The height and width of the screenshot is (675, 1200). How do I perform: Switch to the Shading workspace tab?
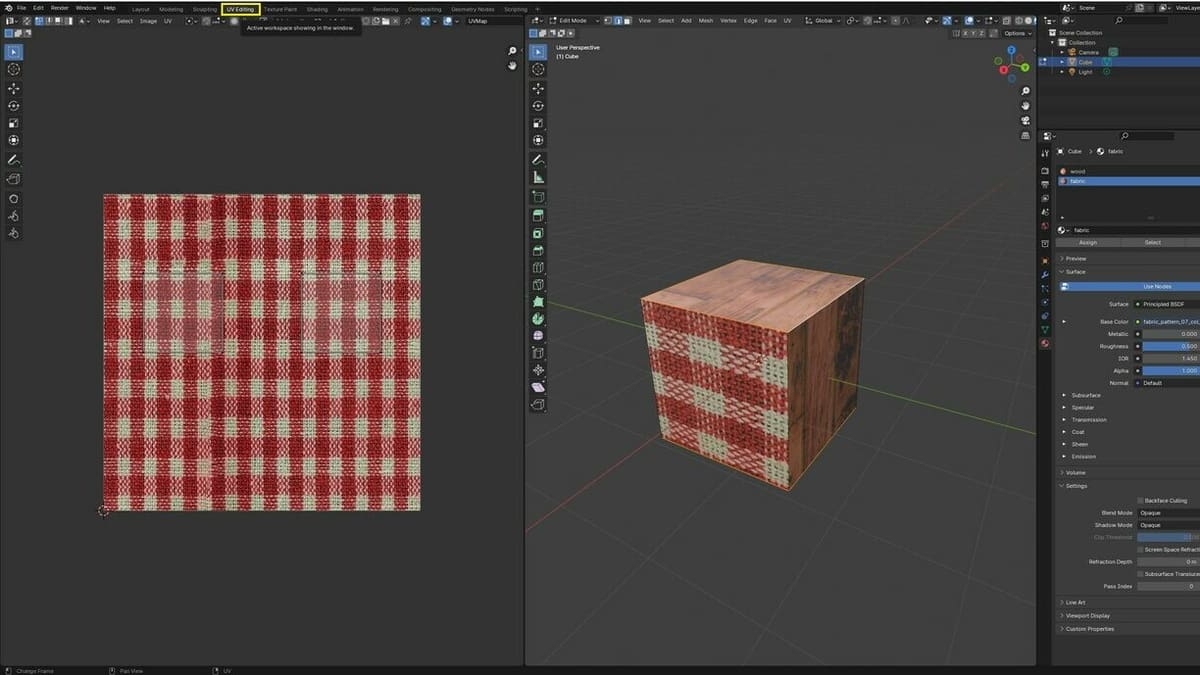(x=316, y=7)
